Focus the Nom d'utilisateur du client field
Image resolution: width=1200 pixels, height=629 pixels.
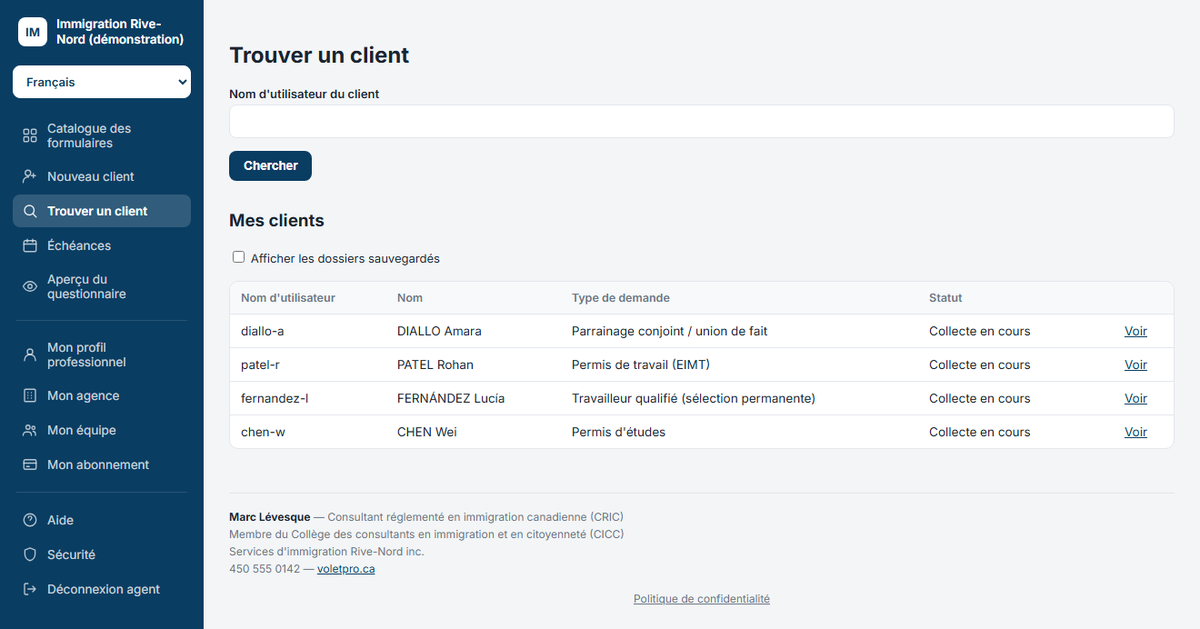701,121
